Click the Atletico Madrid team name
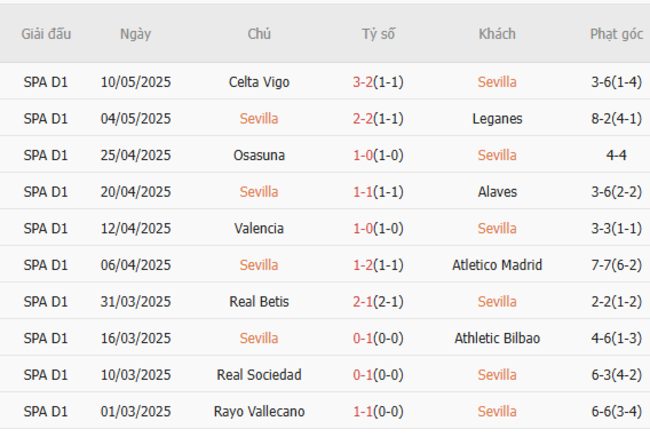 (x=497, y=265)
